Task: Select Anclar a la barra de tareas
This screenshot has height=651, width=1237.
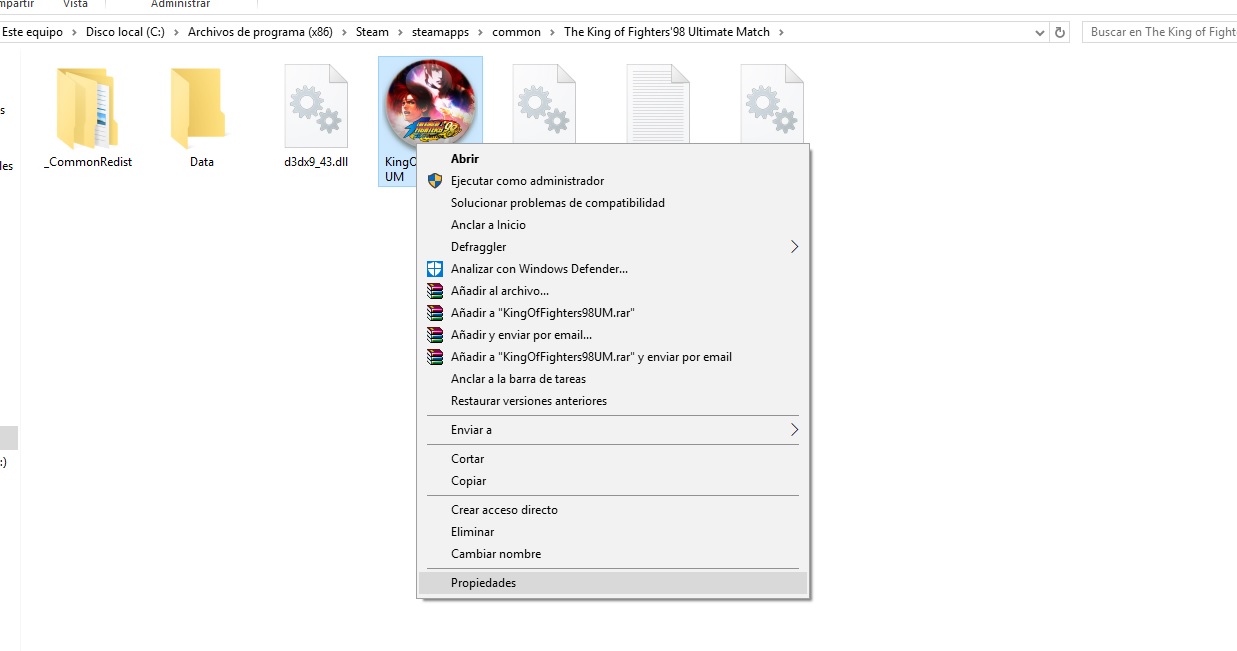Action: click(x=613, y=379)
